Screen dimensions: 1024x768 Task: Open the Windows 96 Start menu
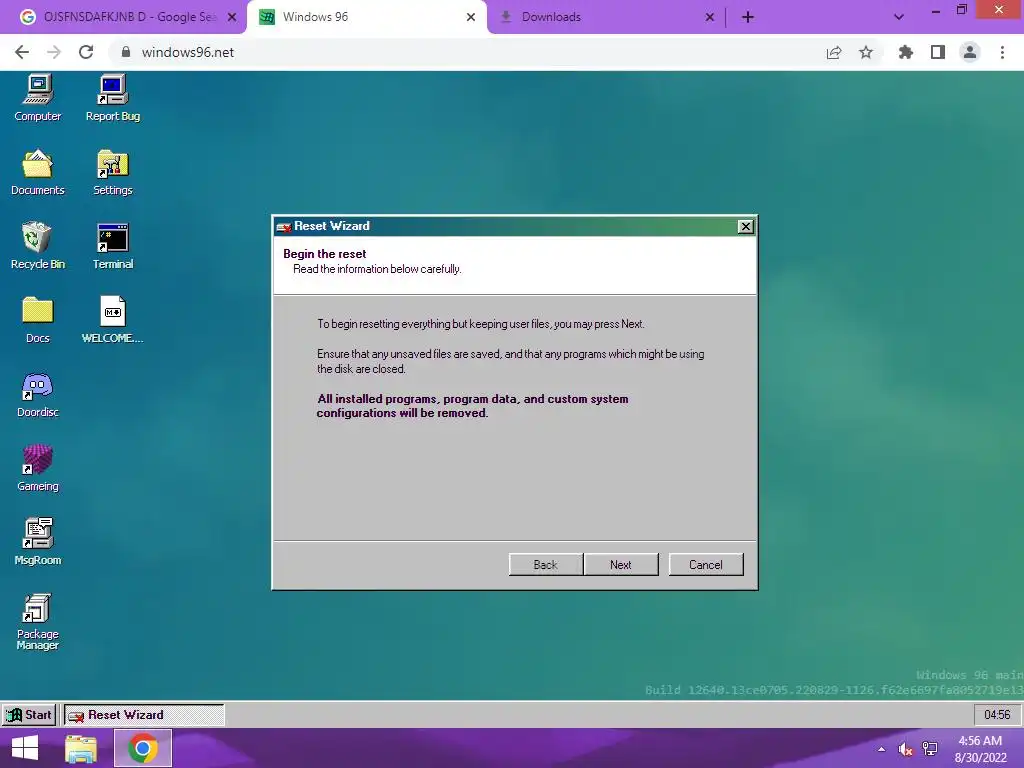click(29, 715)
